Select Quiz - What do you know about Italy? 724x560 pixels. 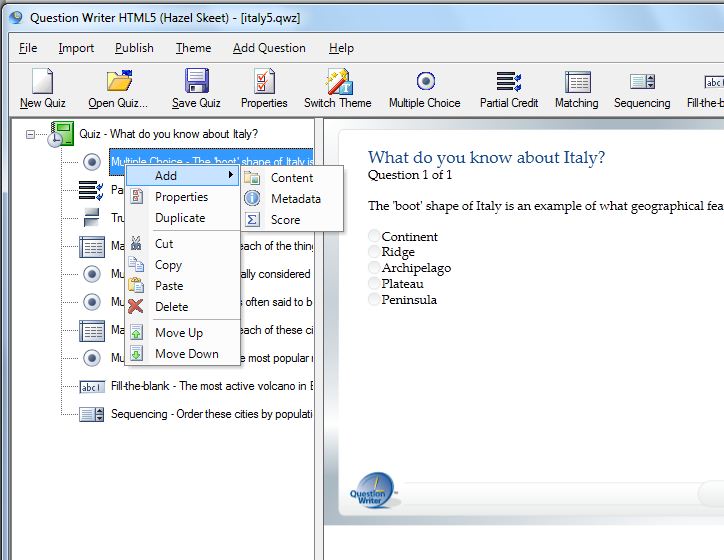click(x=169, y=134)
